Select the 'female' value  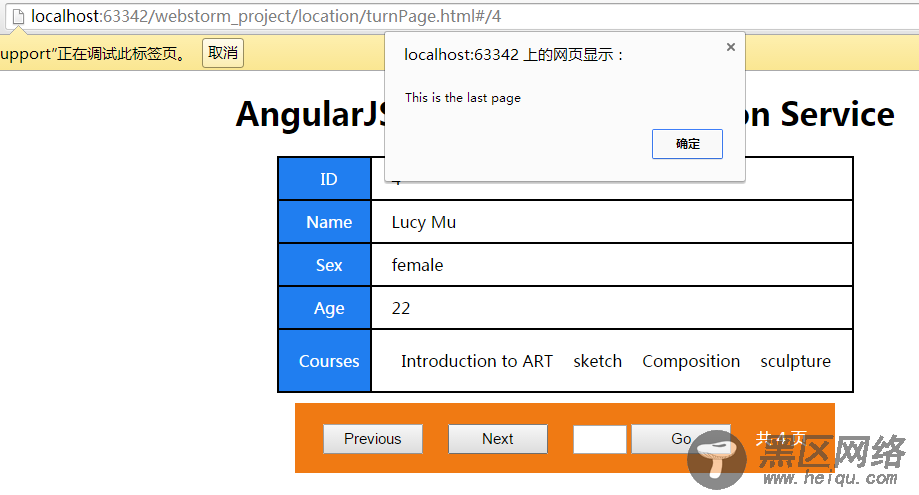[x=417, y=265]
